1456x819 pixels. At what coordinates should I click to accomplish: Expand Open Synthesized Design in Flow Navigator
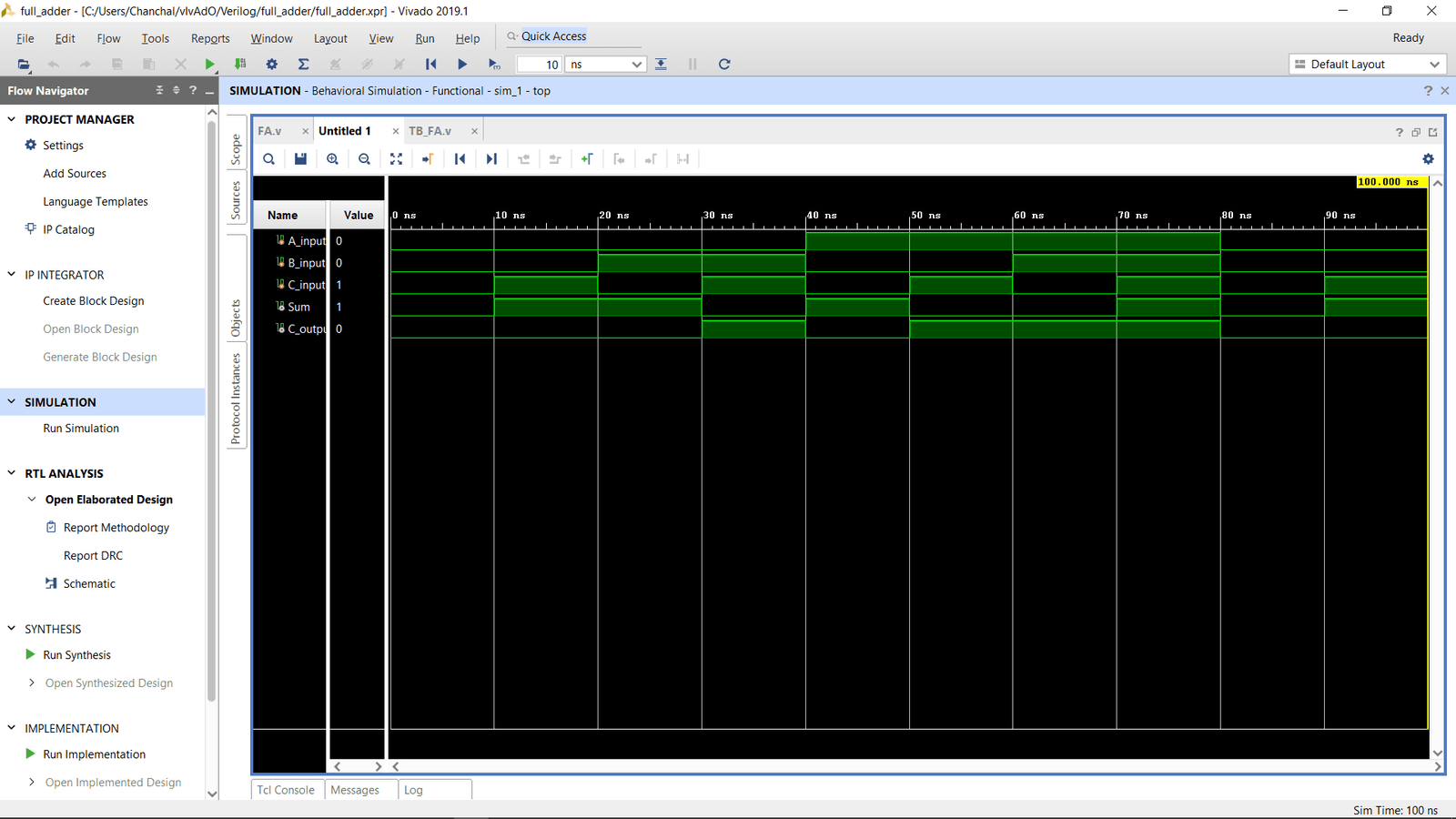point(30,682)
